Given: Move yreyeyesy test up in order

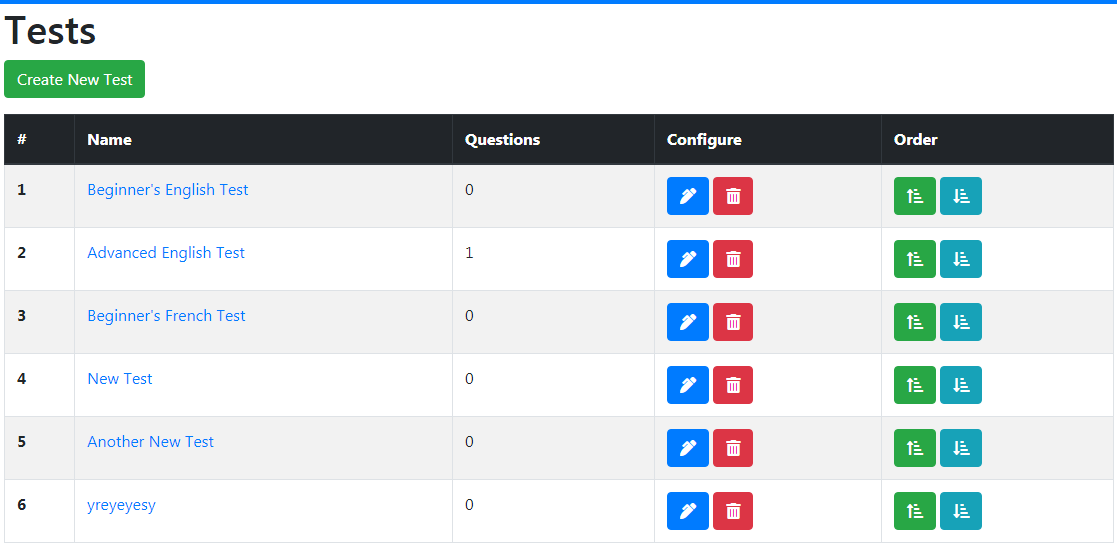Looking at the screenshot, I should coord(915,511).
